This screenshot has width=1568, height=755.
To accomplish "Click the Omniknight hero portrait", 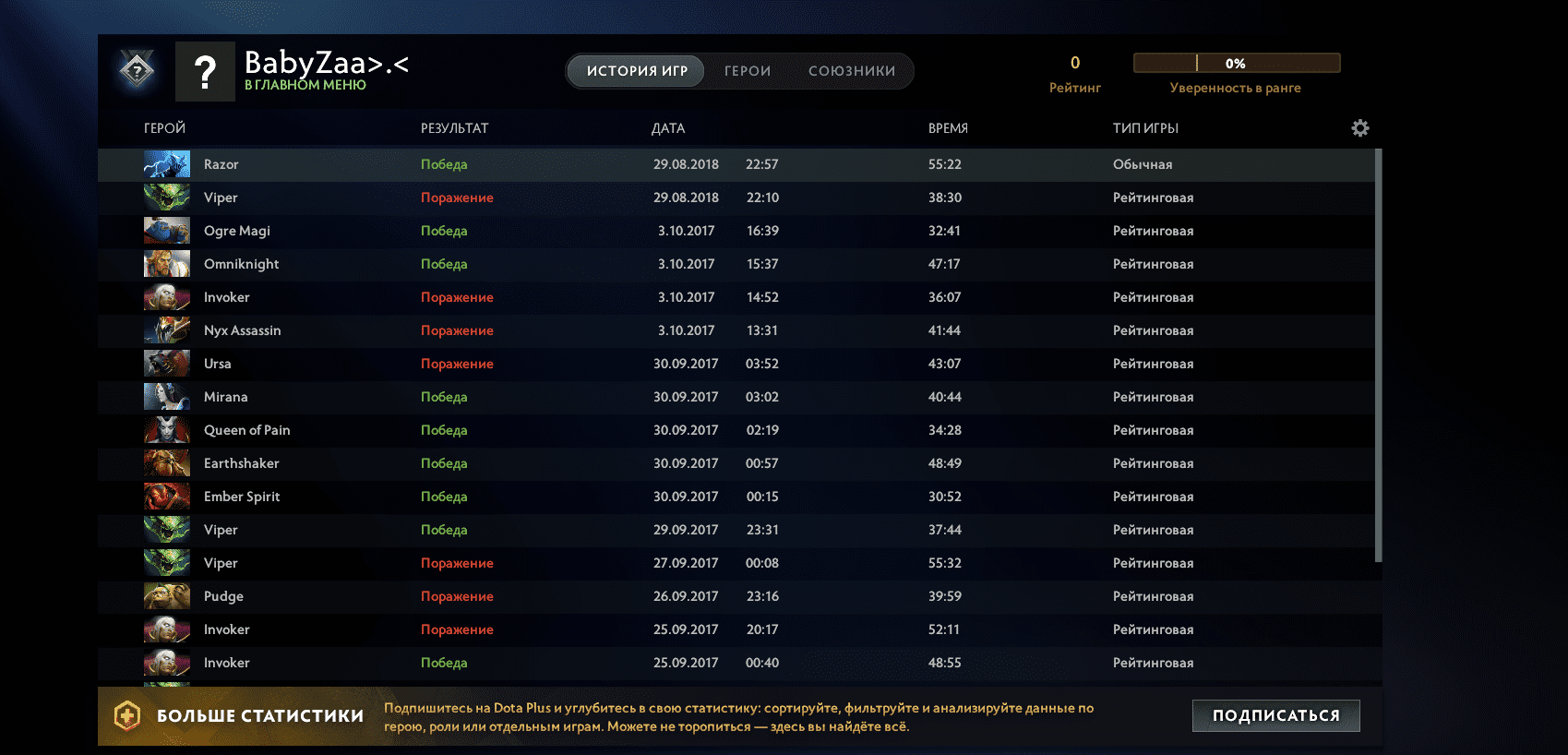I will tap(166, 264).
